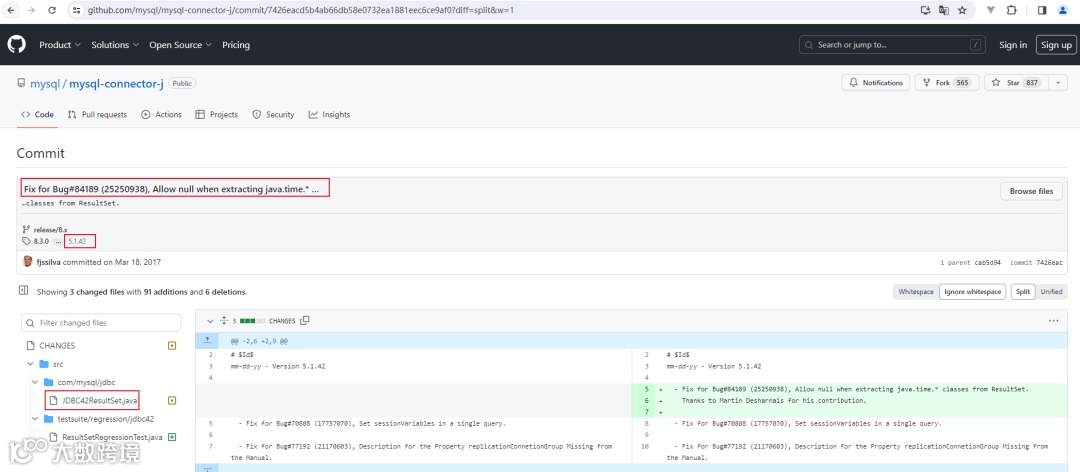
Task: Go back with browser back arrow
Action: (11, 11)
